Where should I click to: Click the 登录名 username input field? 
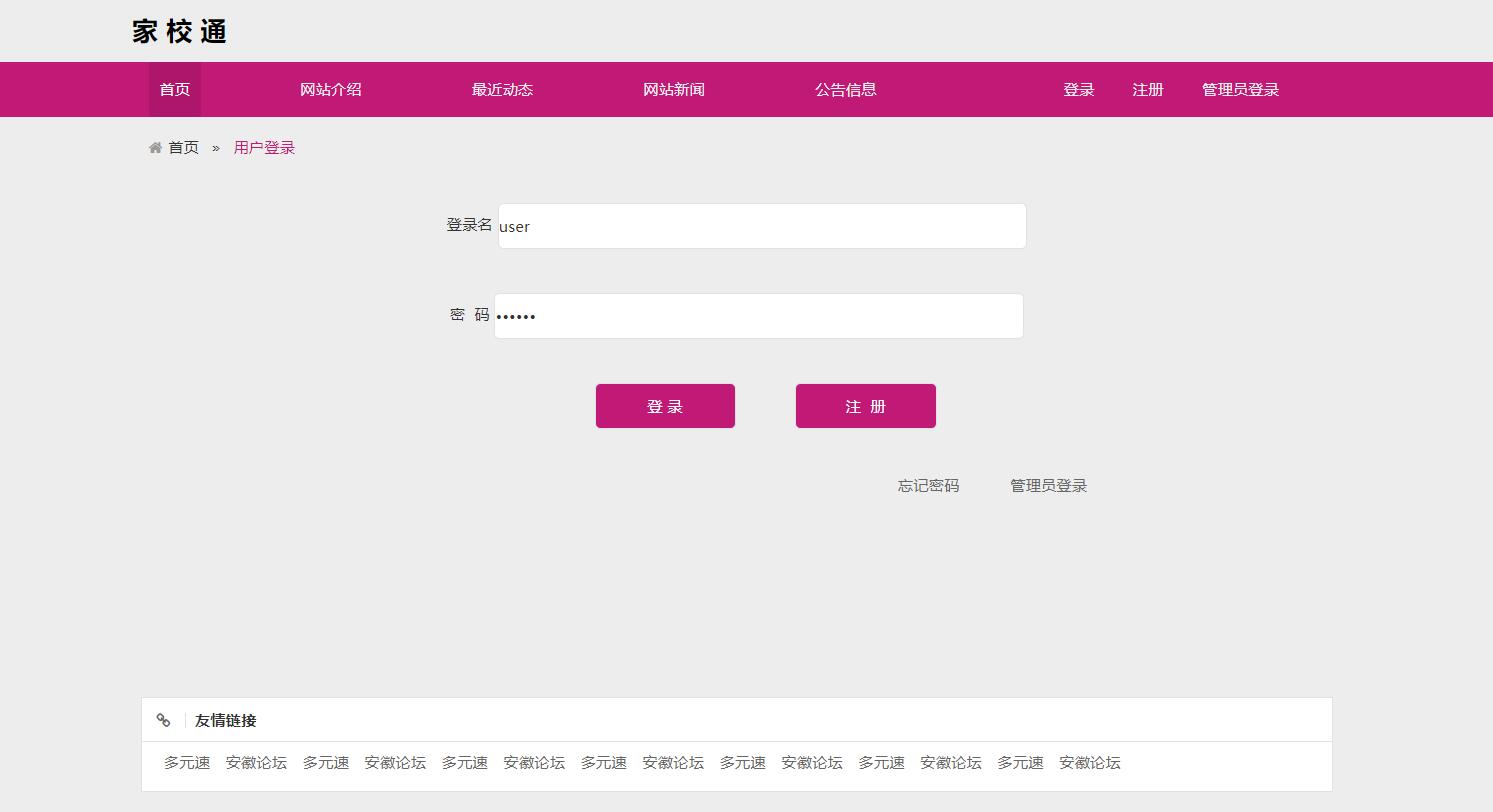tap(761, 225)
